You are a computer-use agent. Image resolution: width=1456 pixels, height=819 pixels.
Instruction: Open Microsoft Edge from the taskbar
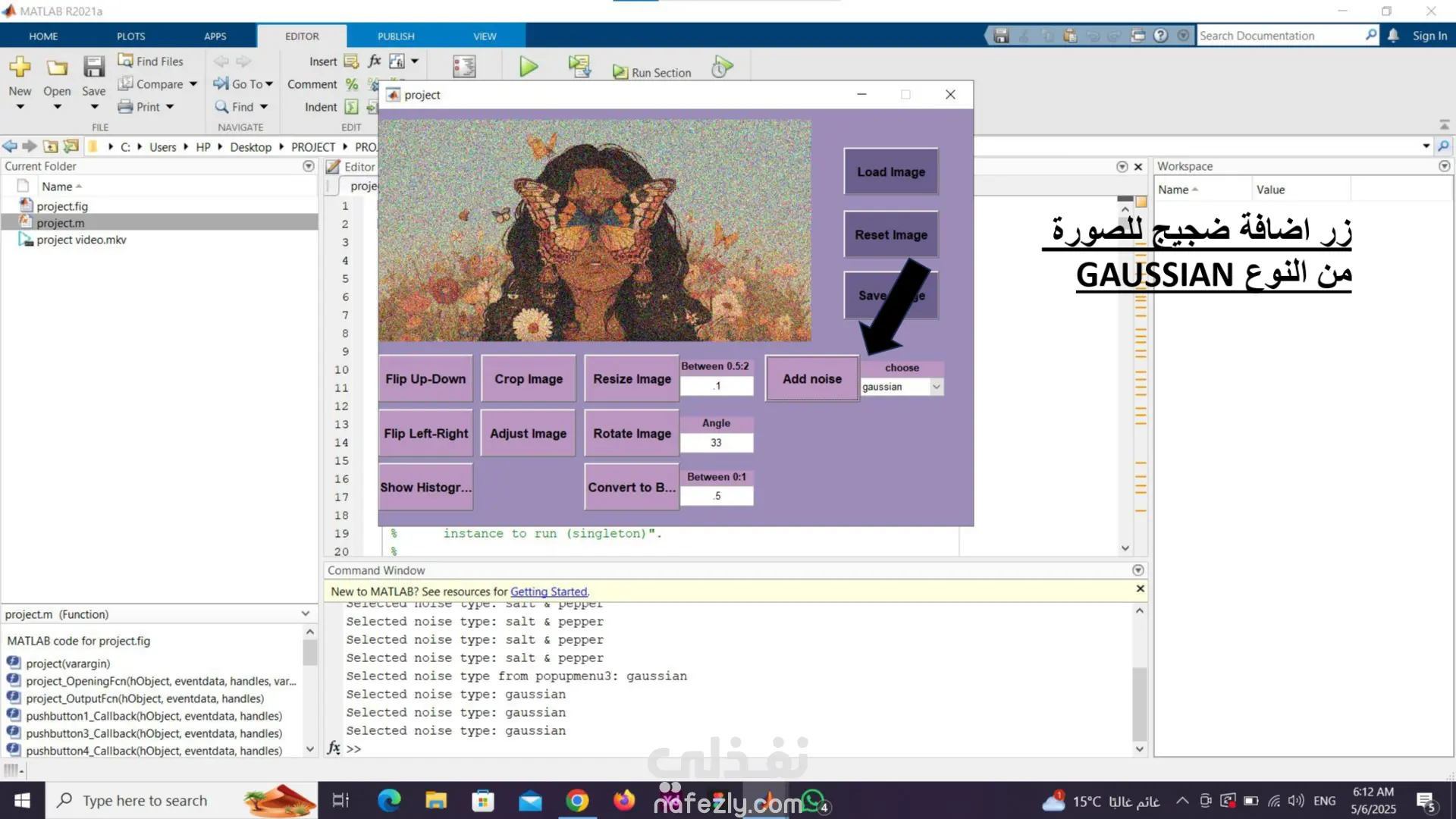[x=389, y=800]
